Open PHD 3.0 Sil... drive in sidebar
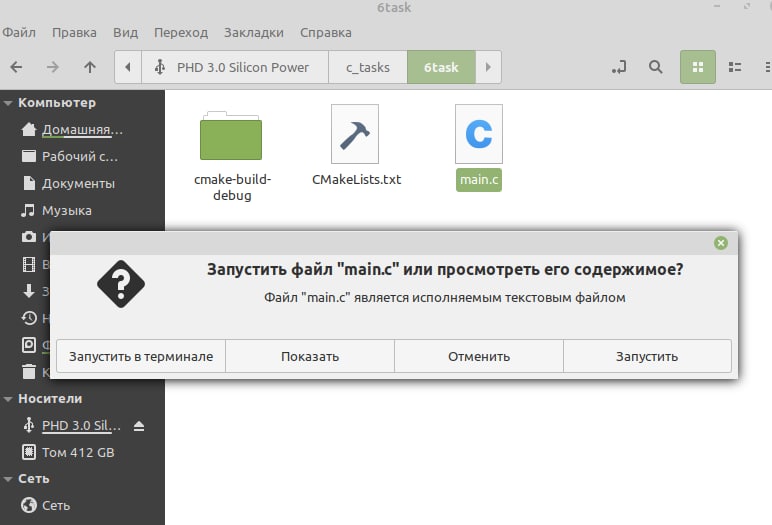Viewport: 772px width, 525px height. (81, 426)
